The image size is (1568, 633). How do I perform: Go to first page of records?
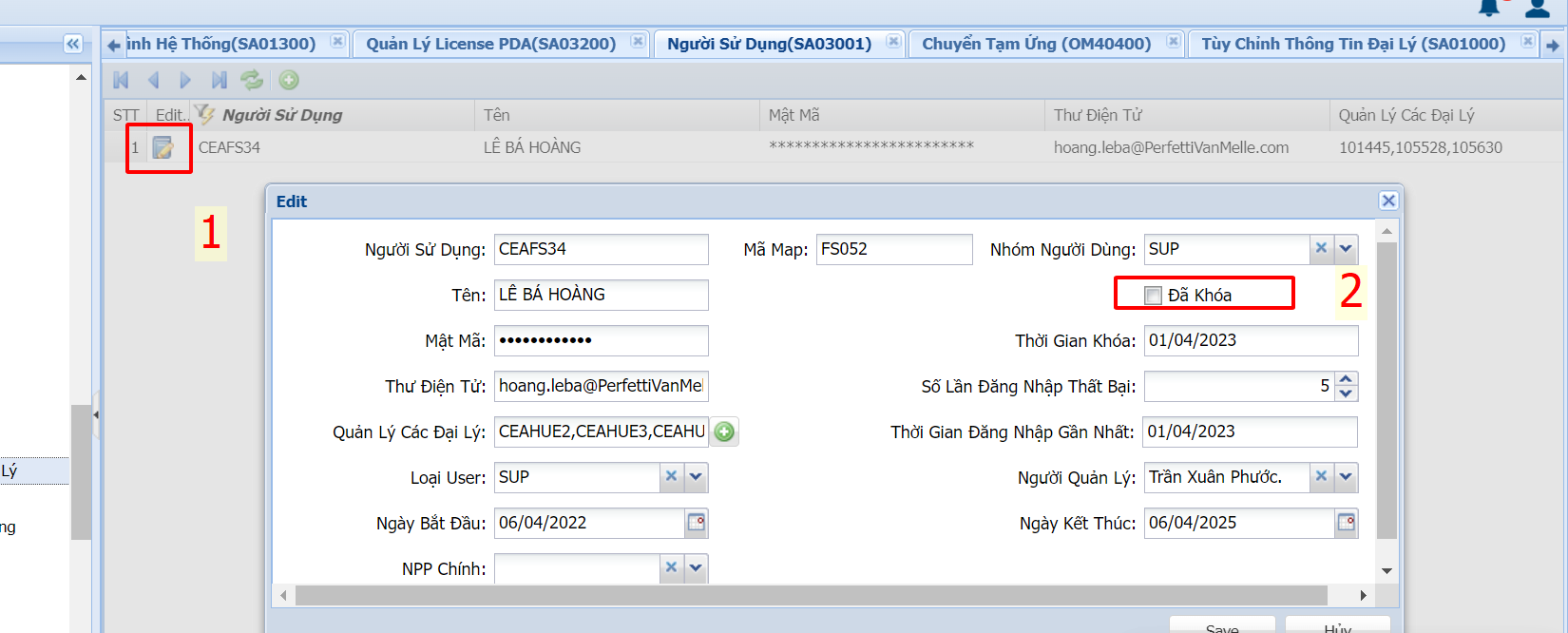click(x=121, y=81)
